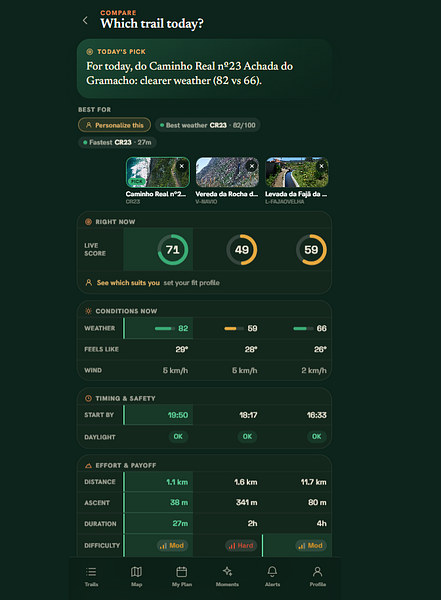The width and height of the screenshot is (441, 600).
Task: Tap the Personalize this chip
Action: tap(114, 125)
